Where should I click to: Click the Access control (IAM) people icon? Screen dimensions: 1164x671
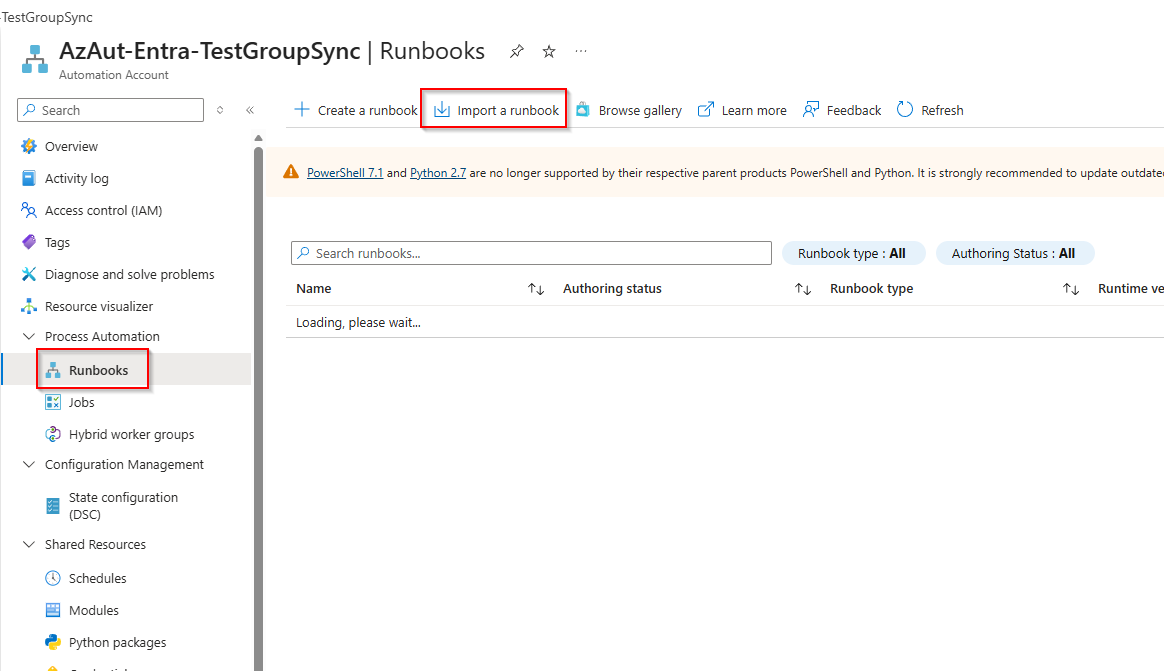29,210
